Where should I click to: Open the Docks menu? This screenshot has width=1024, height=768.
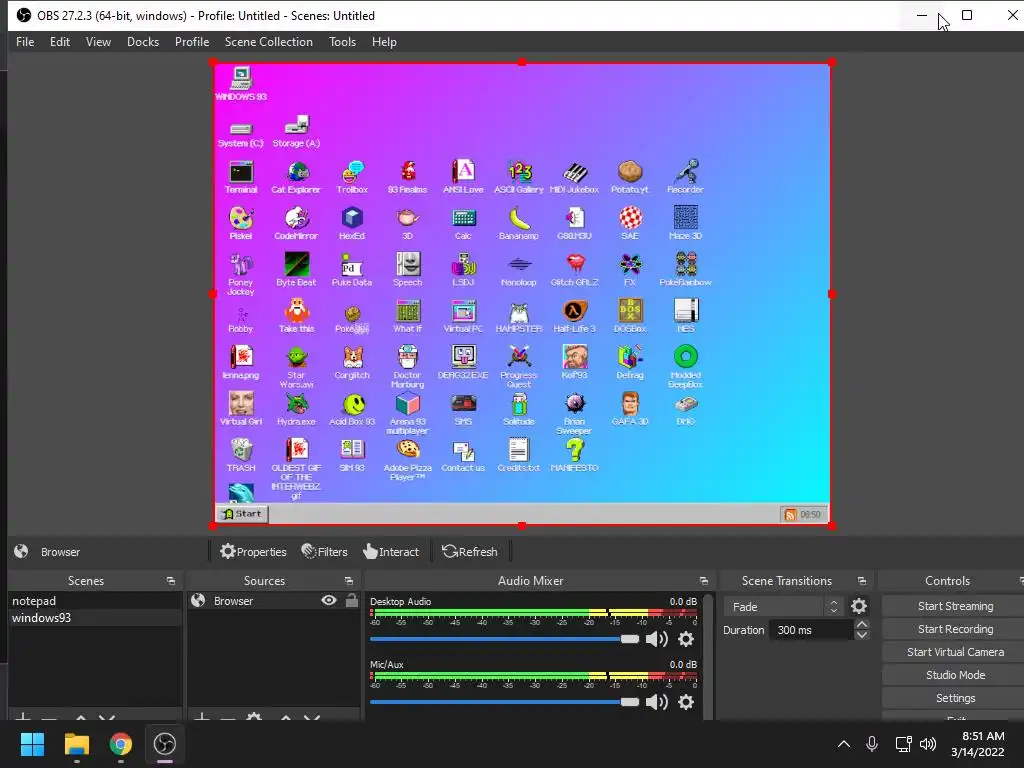click(x=143, y=42)
